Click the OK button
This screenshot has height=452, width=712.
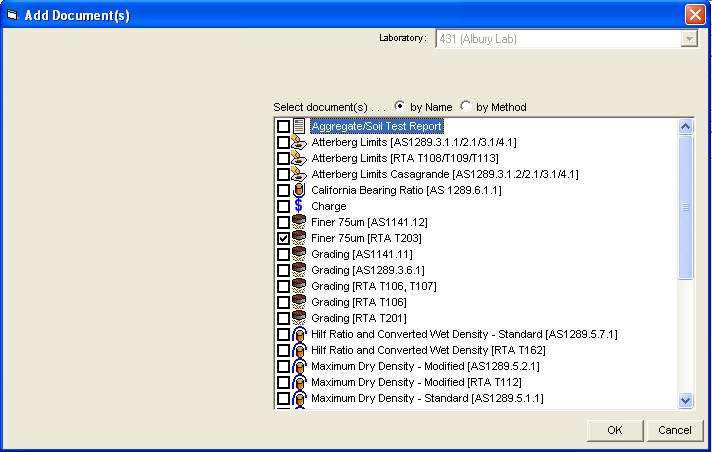615,430
